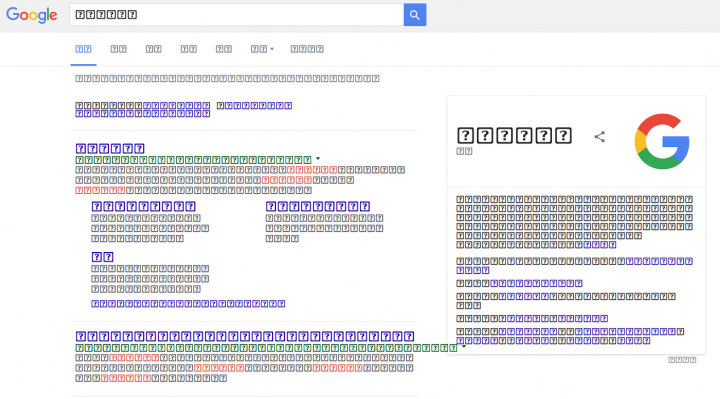Open the blue link ending the panel description

[x=600, y=245]
